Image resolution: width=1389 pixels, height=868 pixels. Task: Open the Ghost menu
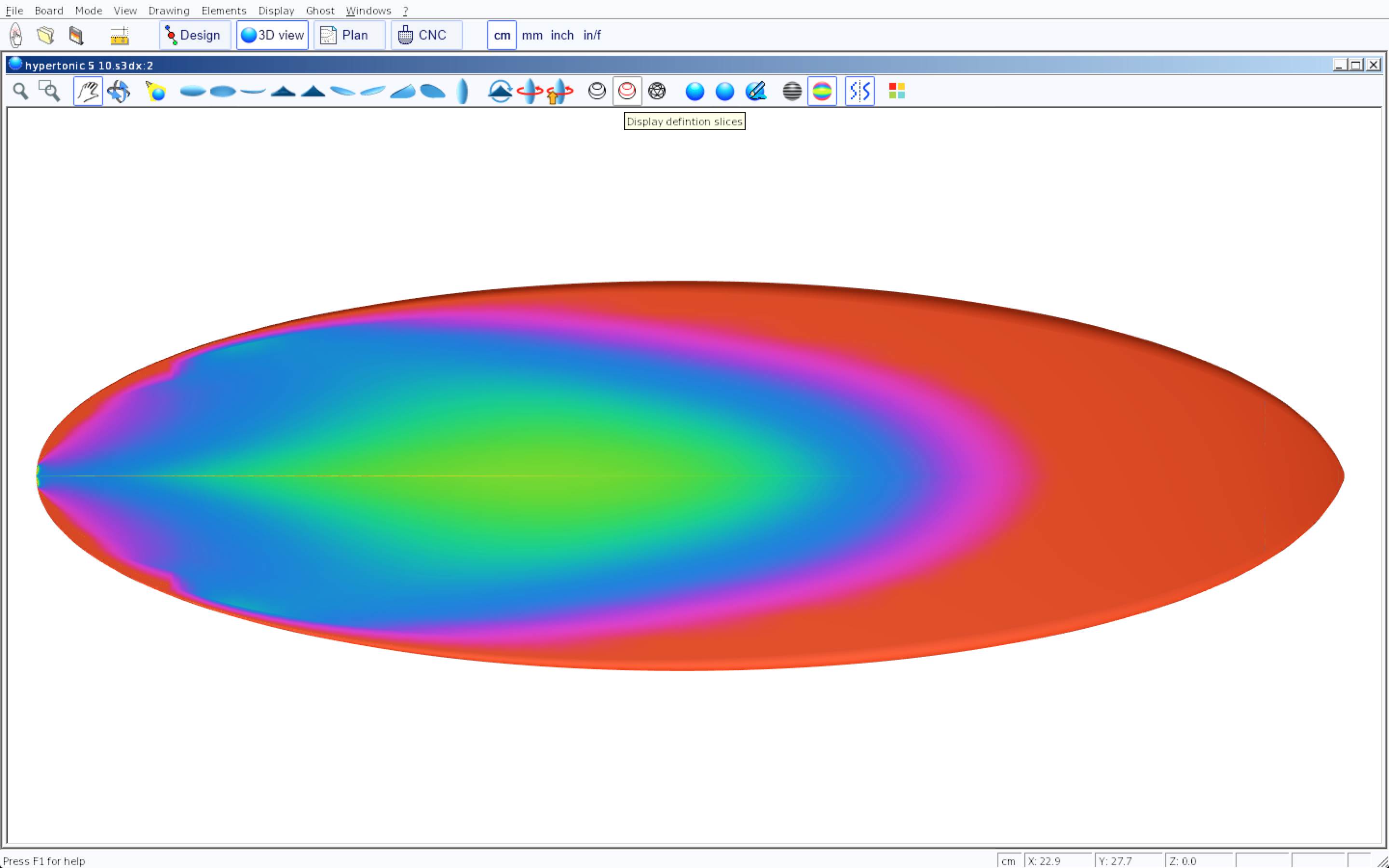click(x=320, y=10)
